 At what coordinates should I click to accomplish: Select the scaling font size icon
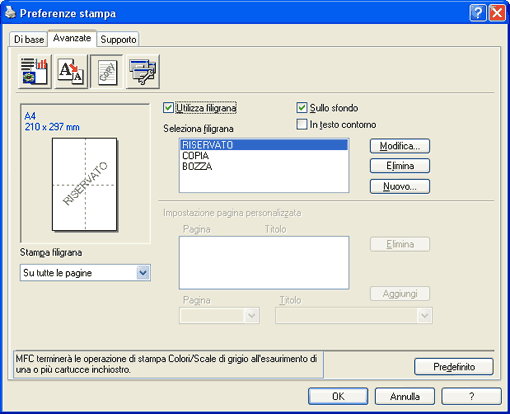(x=71, y=71)
